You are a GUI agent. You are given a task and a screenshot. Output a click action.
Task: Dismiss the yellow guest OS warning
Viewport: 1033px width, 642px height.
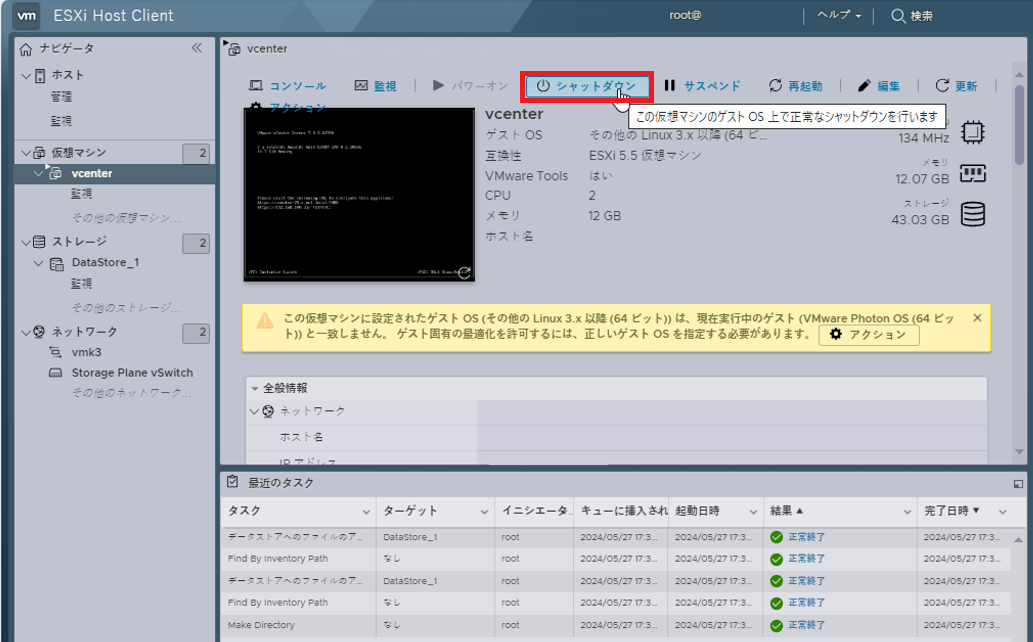(977, 318)
